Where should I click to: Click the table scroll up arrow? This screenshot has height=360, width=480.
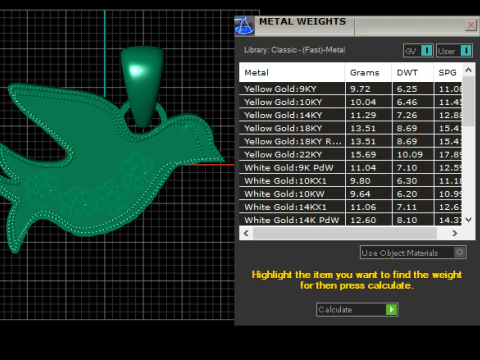[x=468, y=70]
